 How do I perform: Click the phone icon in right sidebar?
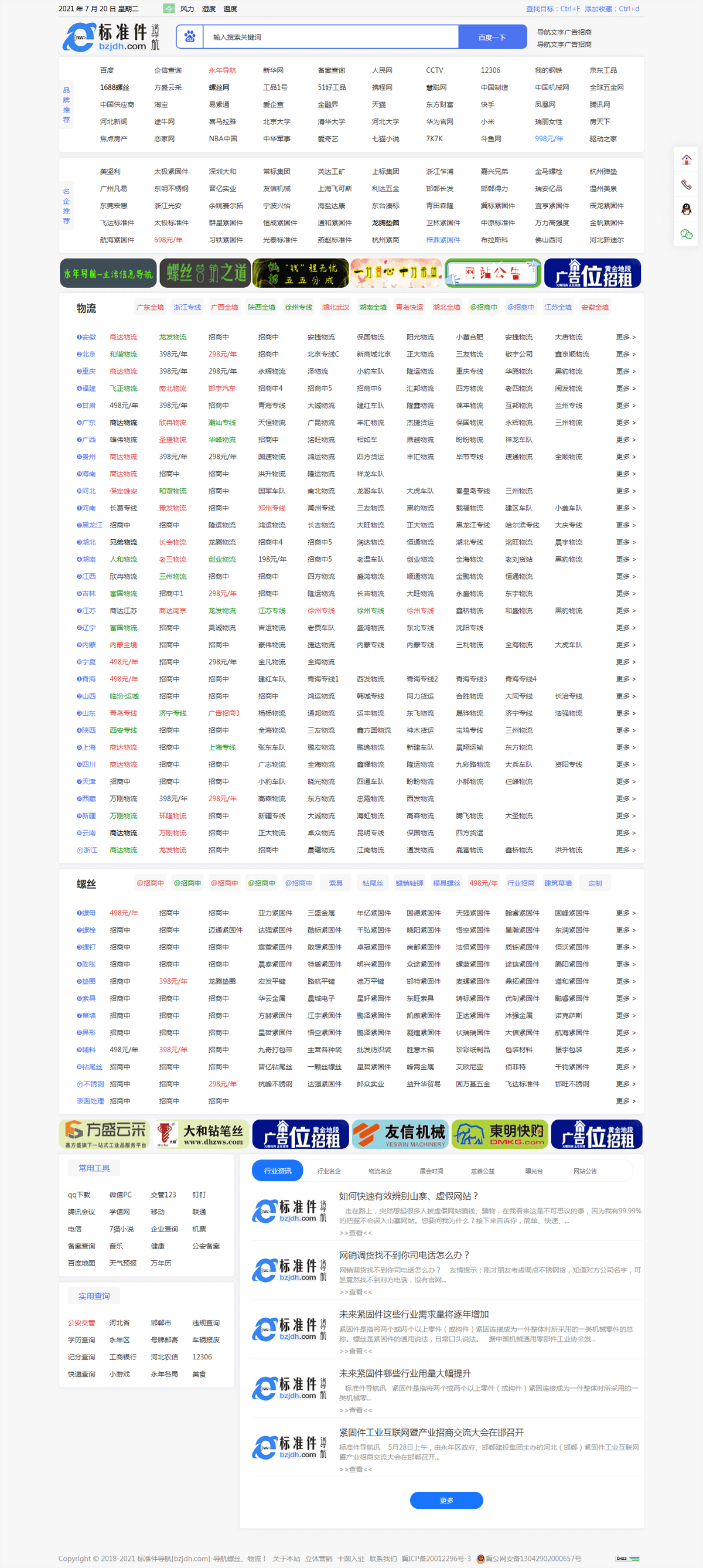pyautogui.click(x=686, y=185)
